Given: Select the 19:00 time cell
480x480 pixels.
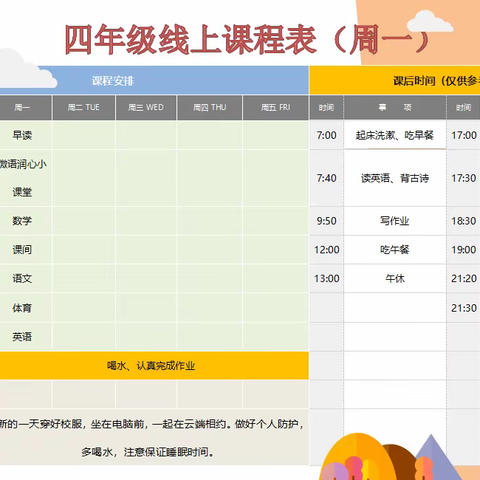Looking at the screenshot, I should pyautogui.click(x=464, y=249).
